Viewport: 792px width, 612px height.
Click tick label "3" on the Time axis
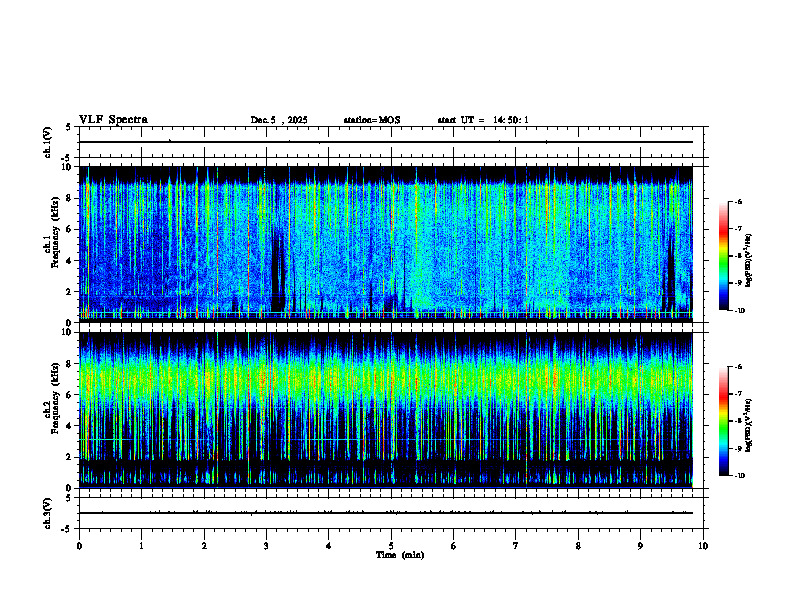(266, 546)
